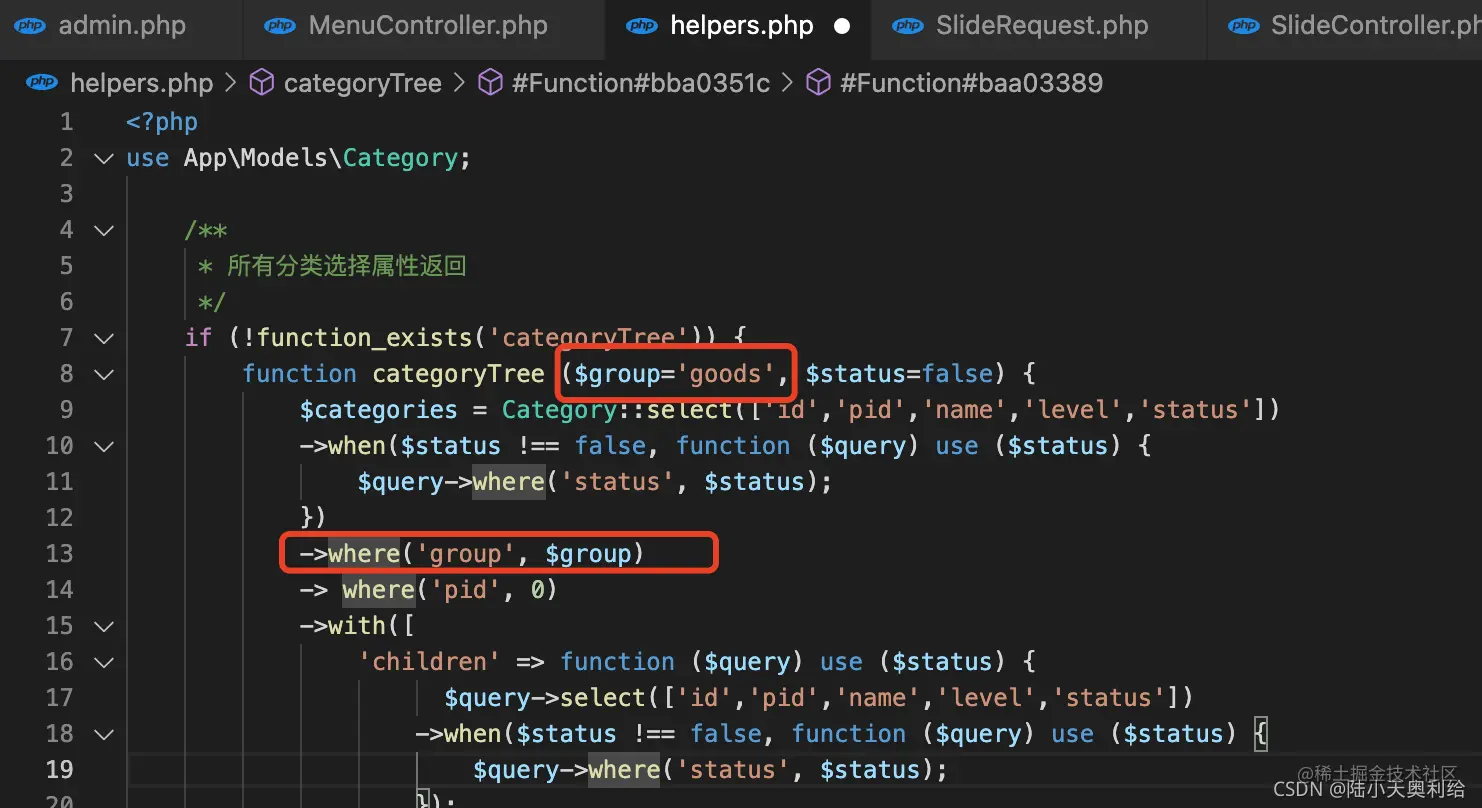Fold the with array at line 15
1482x808 pixels.
(x=104, y=626)
